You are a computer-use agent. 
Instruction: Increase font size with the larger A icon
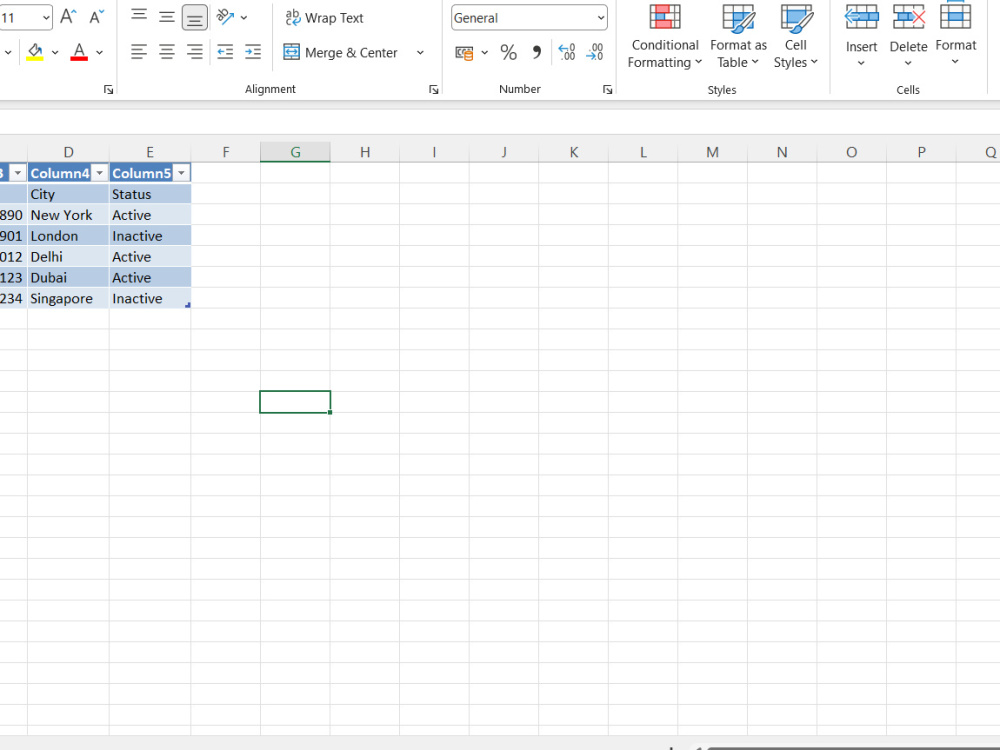point(68,17)
